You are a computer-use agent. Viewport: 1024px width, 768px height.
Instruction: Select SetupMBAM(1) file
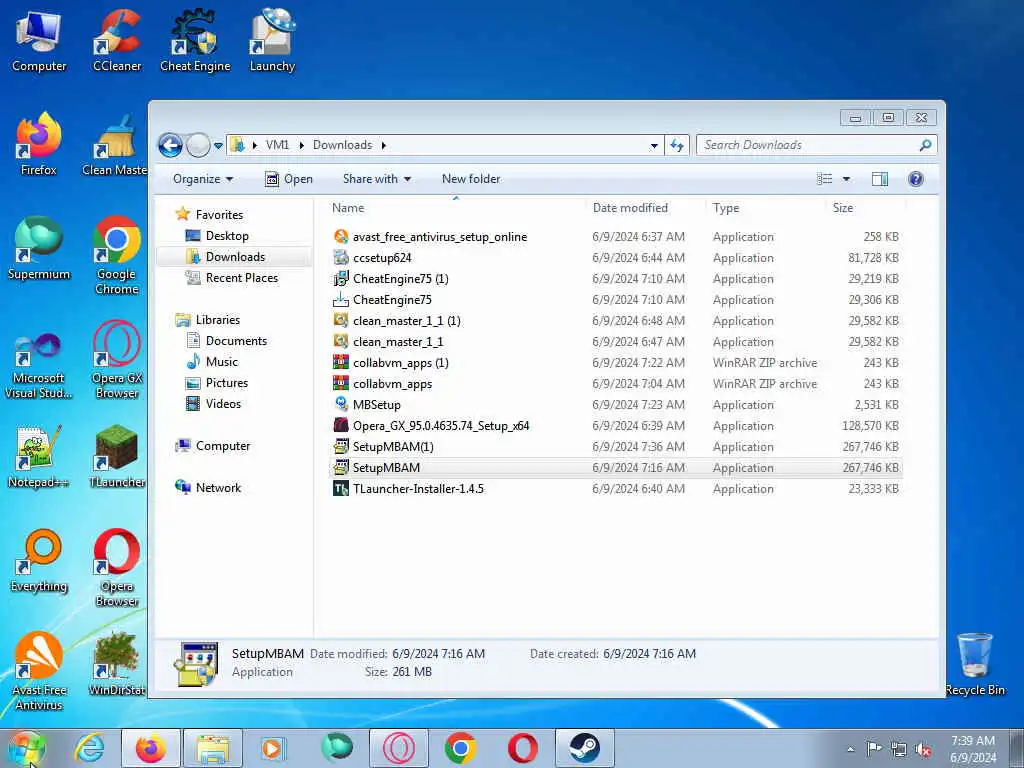616,447
